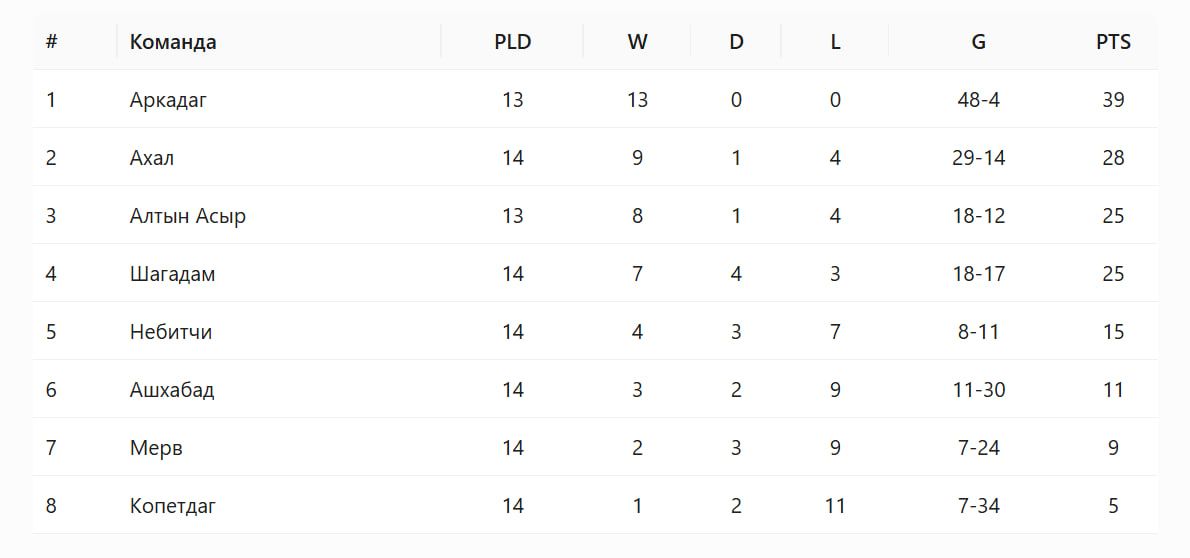Open the Алтын Асыр team entry
Image resolution: width=1190 pixels, height=558 pixels.
click(187, 216)
